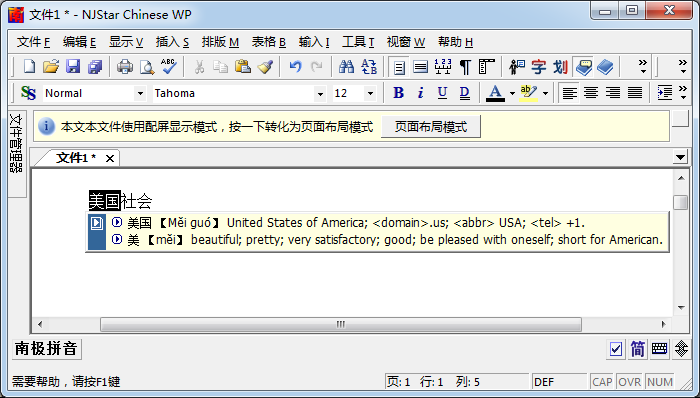Image resolution: width=700 pixels, height=398 pixels.
Task: Print the document
Action: (125, 67)
